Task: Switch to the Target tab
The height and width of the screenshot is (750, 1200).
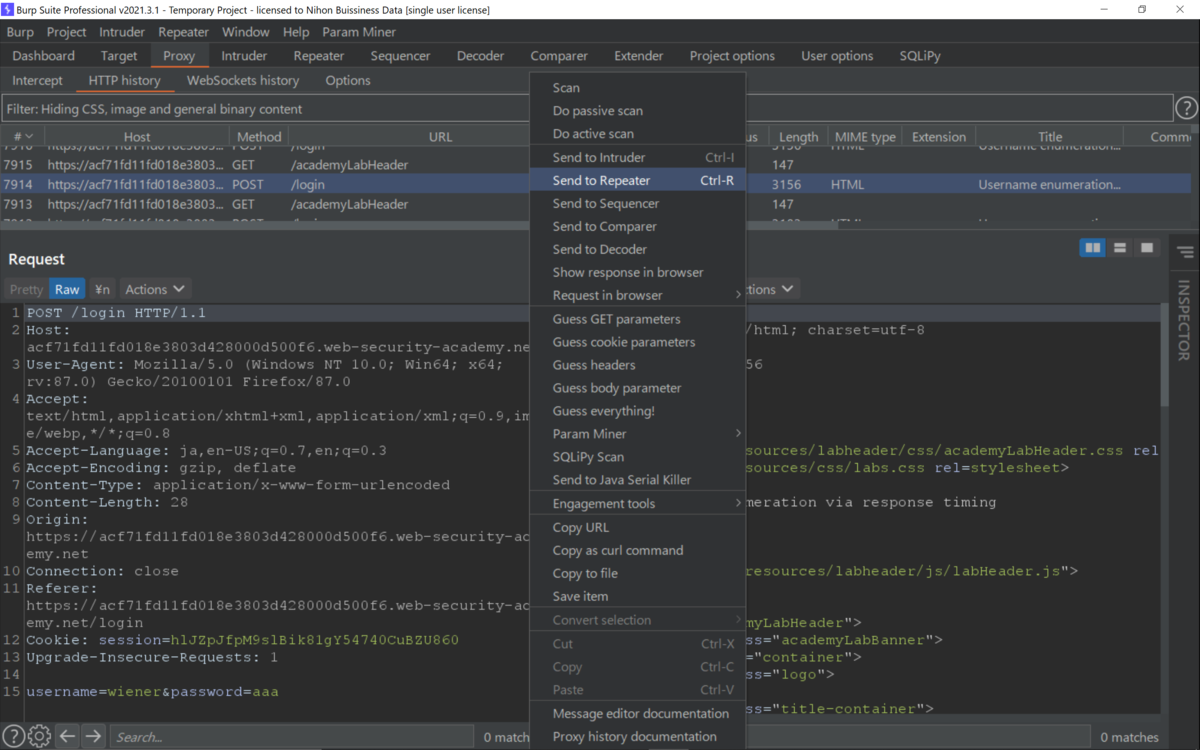Action: pyautogui.click(x=119, y=56)
